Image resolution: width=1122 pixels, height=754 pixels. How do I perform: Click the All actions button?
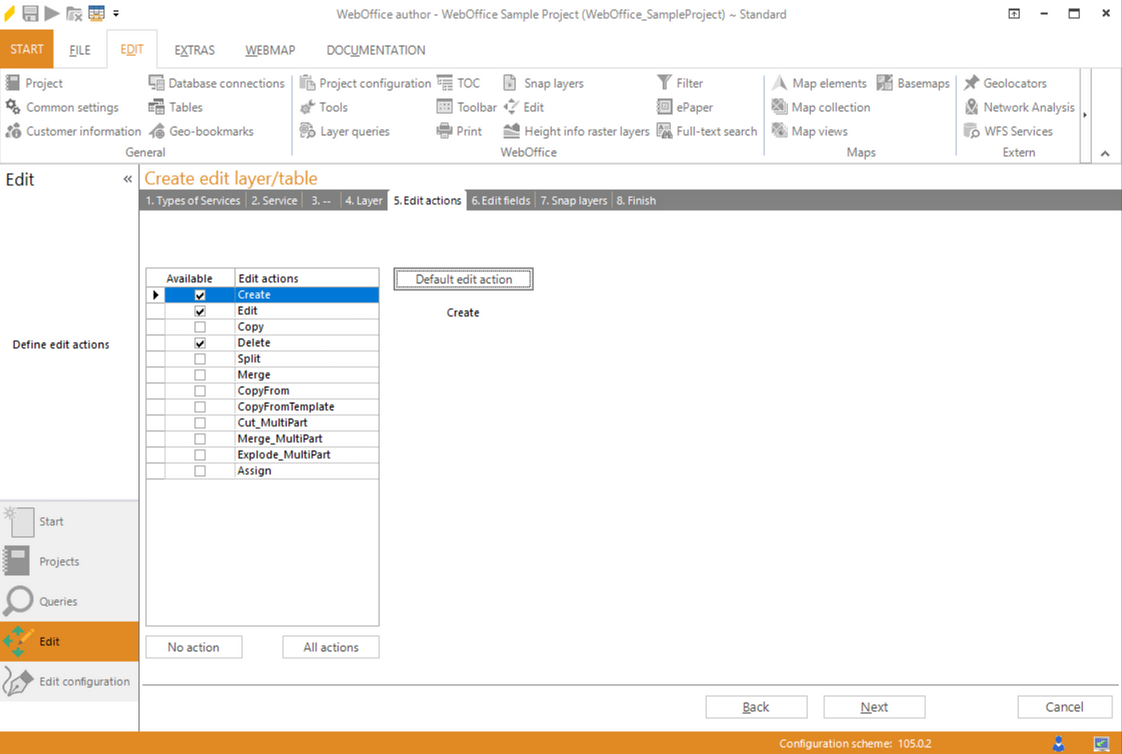click(x=330, y=647)
